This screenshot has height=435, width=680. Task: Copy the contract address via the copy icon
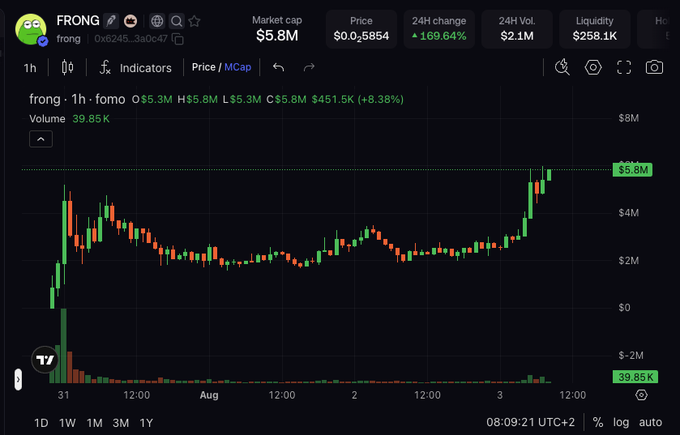178,39
